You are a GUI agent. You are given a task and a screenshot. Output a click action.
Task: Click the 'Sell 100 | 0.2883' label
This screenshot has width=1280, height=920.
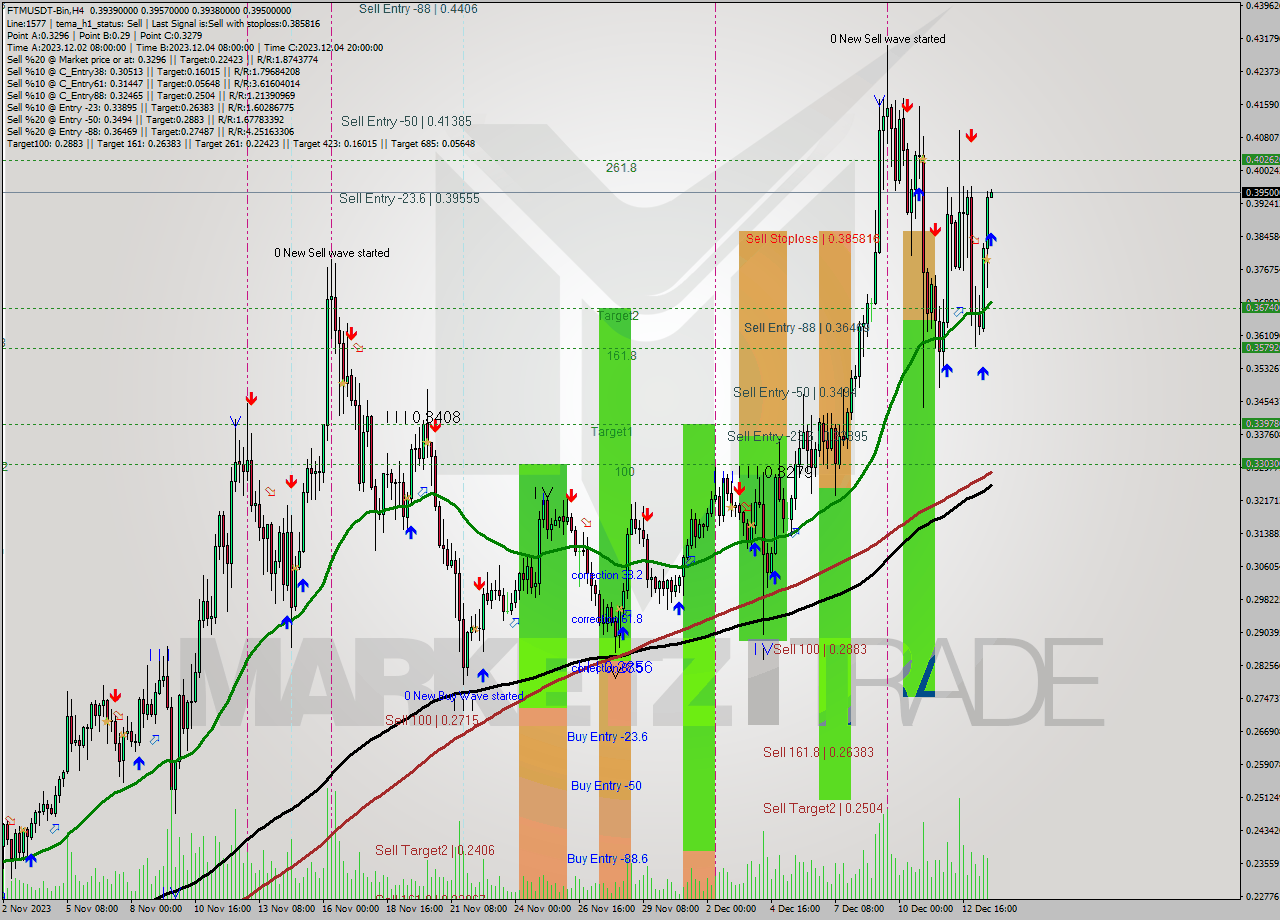pos(820,649)
